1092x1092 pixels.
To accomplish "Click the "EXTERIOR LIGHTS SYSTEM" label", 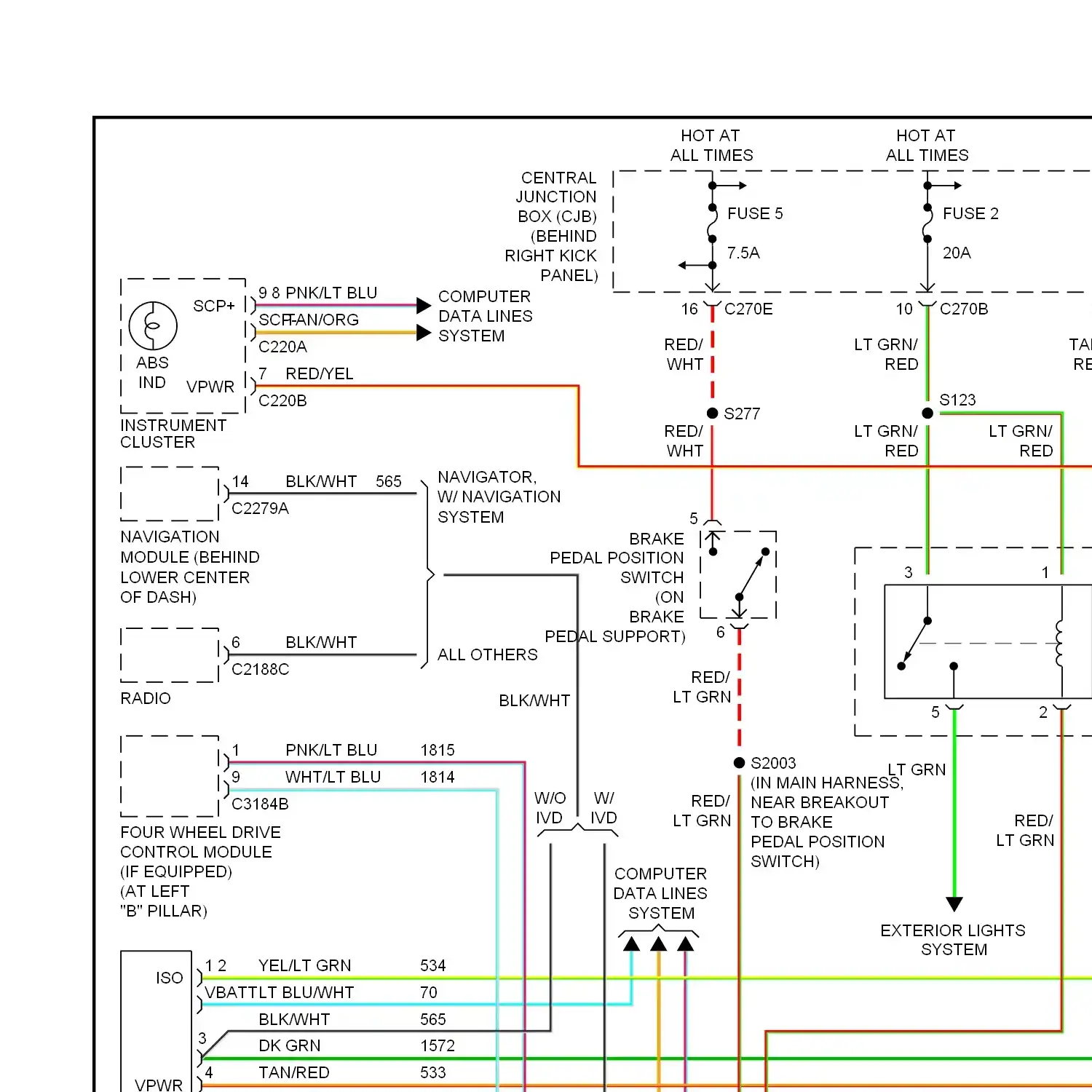I will (x=953, y=940).
